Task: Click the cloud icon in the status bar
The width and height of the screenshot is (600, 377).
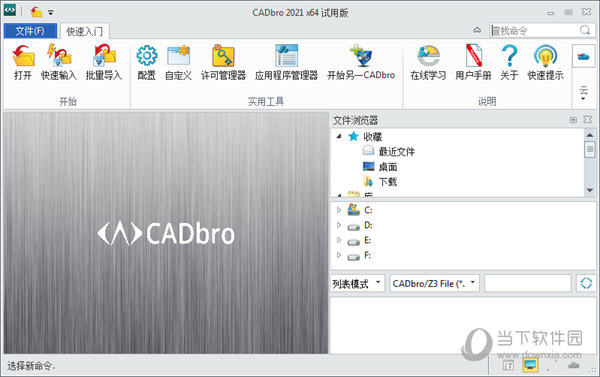Action: (x=574, y=365)
